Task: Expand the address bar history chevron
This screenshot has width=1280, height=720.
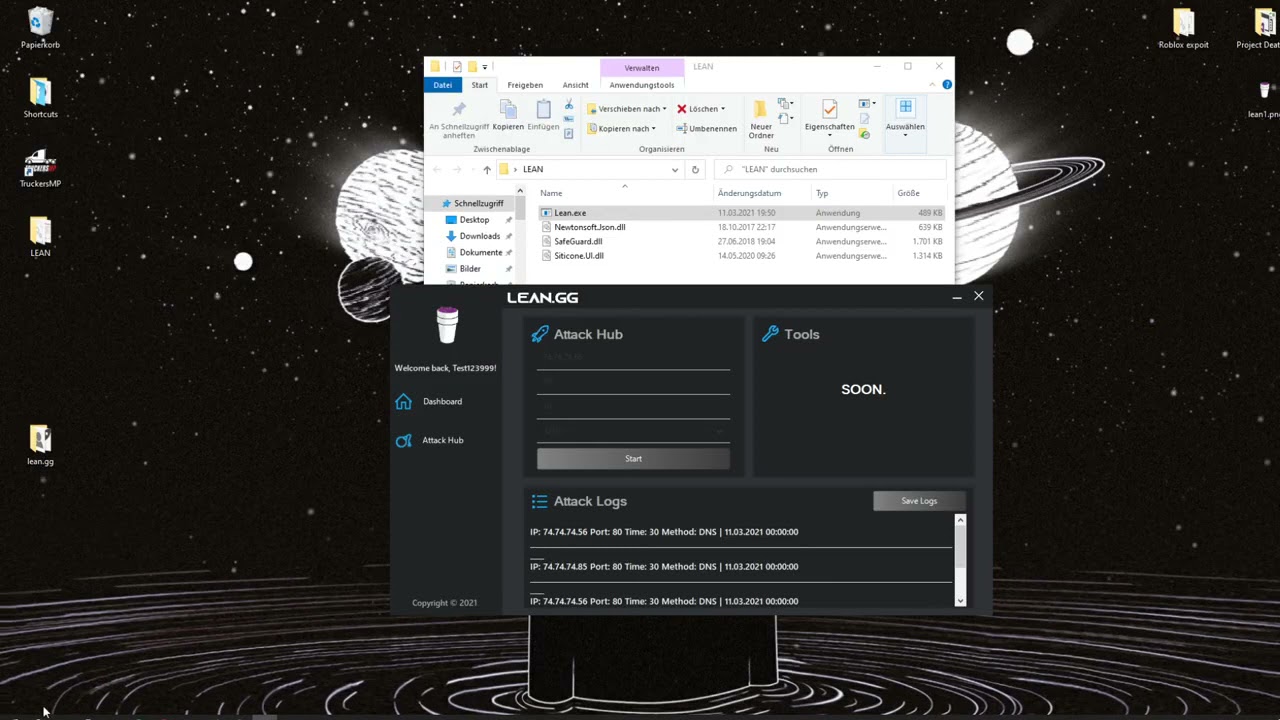Action: click(675, 169)
